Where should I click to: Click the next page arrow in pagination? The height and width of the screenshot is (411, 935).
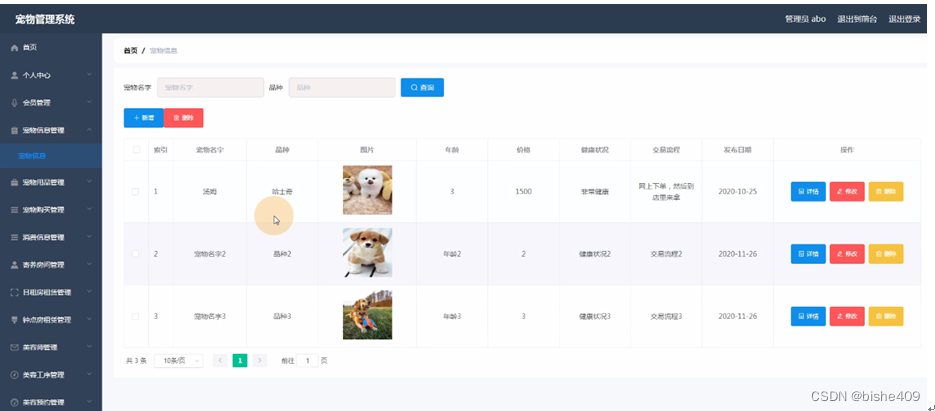pyautogui.click(x=259, y=360)
